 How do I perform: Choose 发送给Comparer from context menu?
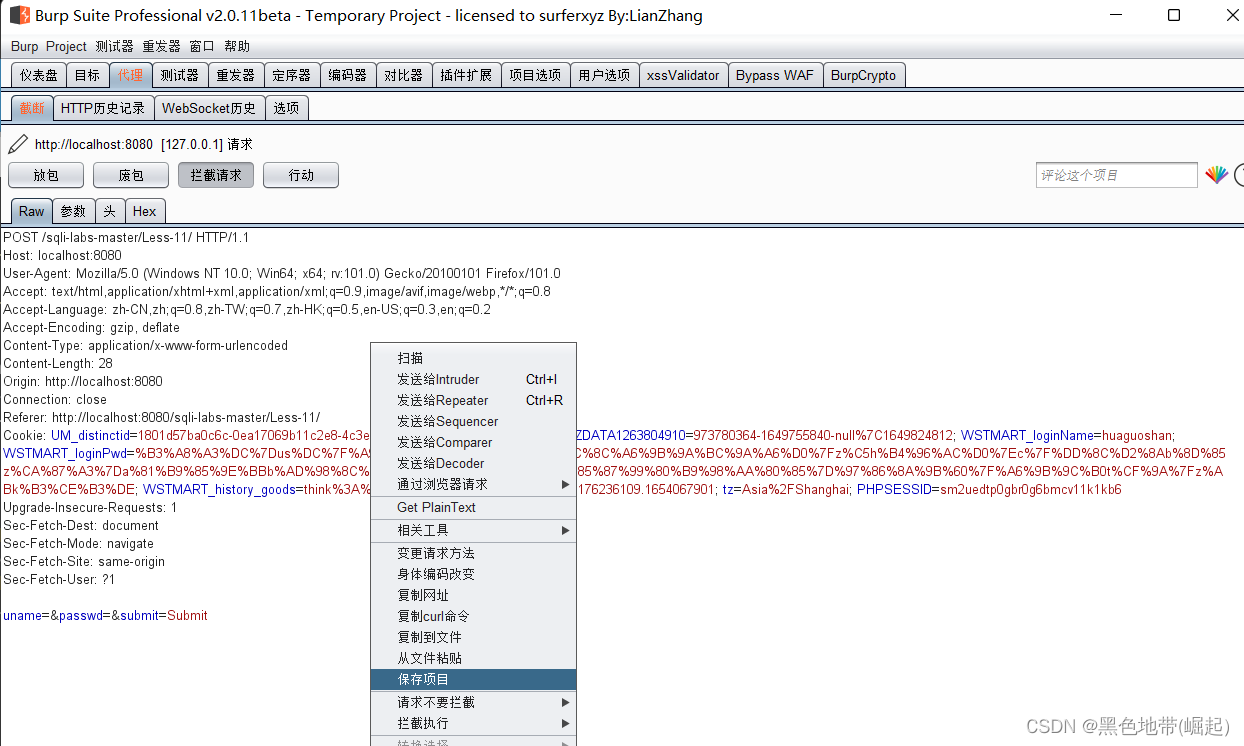(x=473, y=442)
